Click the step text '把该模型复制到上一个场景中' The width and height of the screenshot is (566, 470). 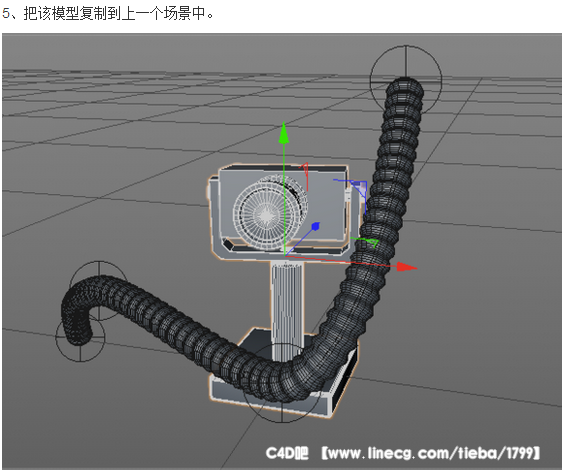point(116,13)
